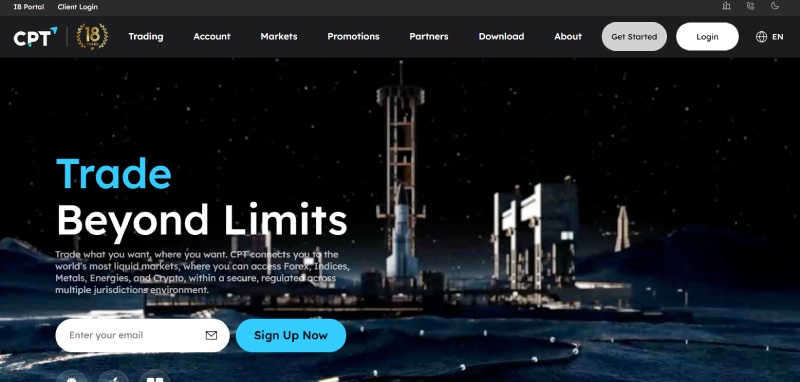Open the company buildings icon
The height and width of the screenshot is (382, 800).
(x=727, y=6)
